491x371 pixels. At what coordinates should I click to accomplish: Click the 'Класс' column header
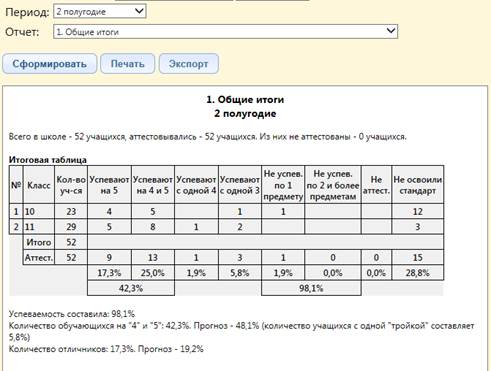(x=39, y=185)
